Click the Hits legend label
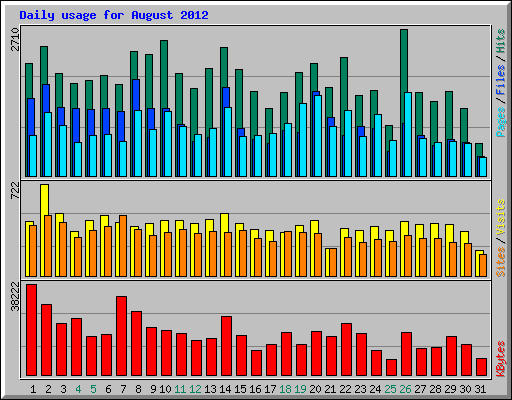Image resolution: width=512 pixels, height=400 pixels. pyautogui.click(x=501, y=41)
